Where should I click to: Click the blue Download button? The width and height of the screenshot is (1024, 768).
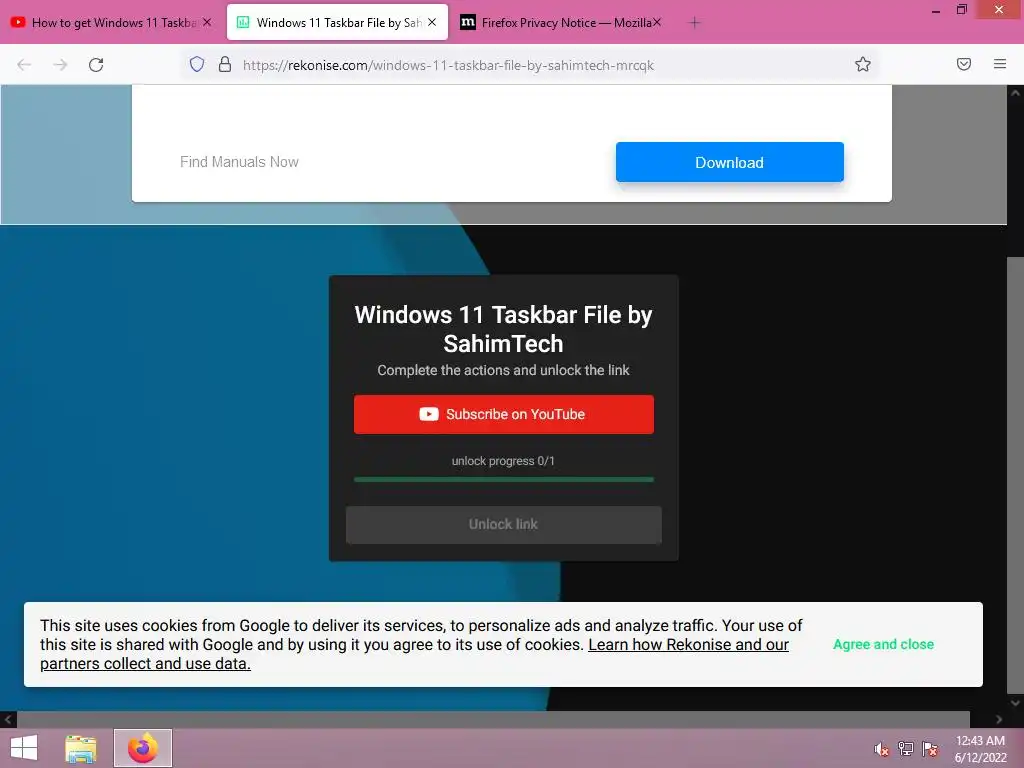click(729, 162)
